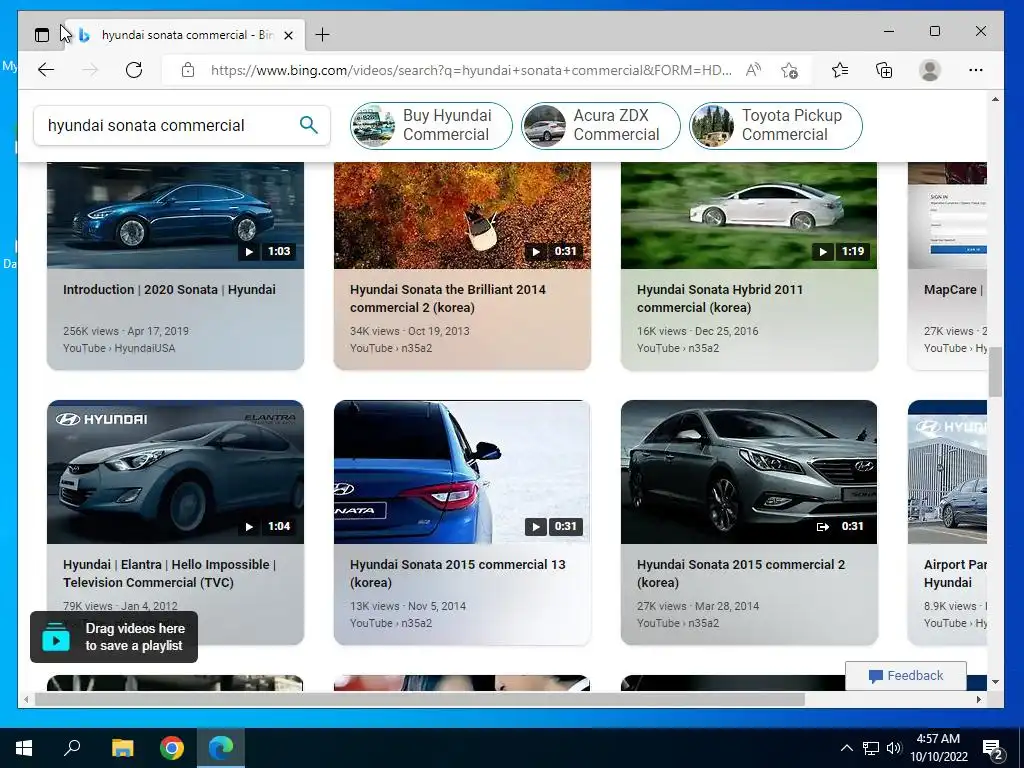Click YouTube › HyundaiUSA source text

click(119, 348)
